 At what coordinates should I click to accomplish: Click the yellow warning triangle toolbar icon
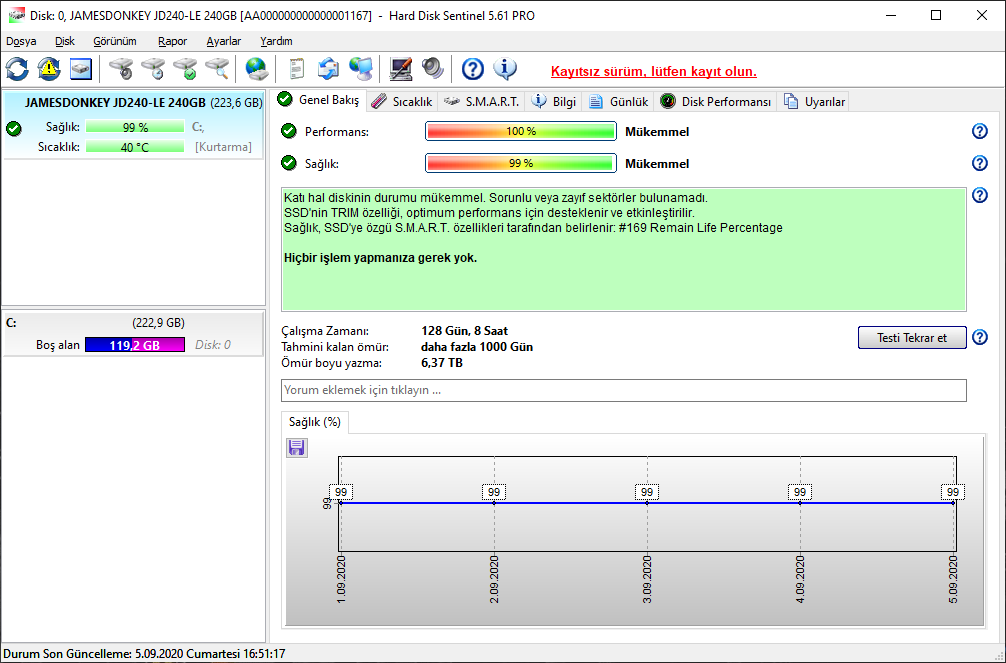49,69
